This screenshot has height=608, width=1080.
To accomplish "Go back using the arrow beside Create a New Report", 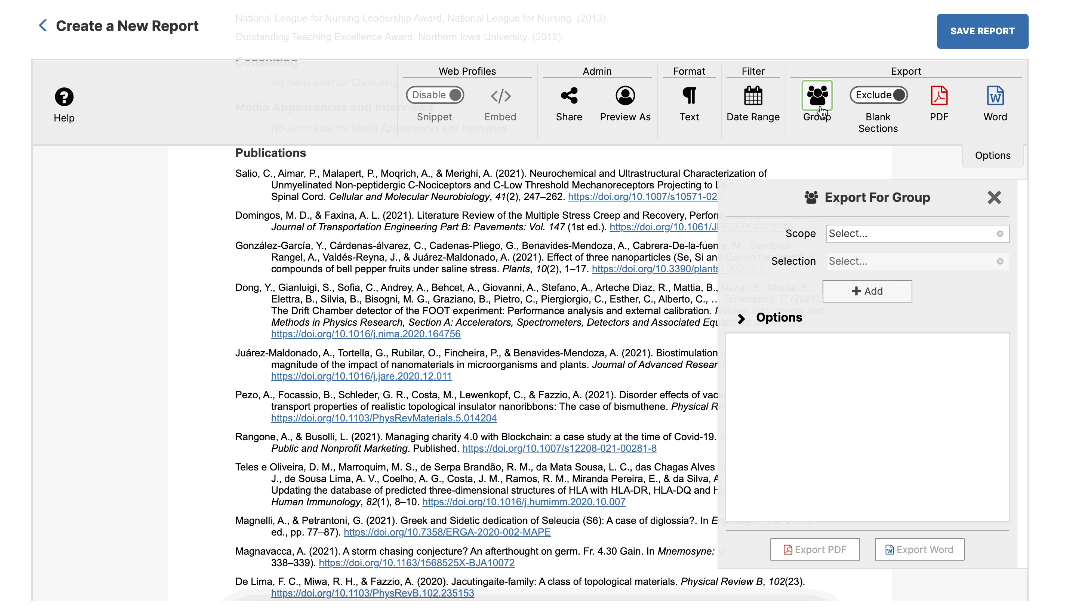I will [43, 25].
